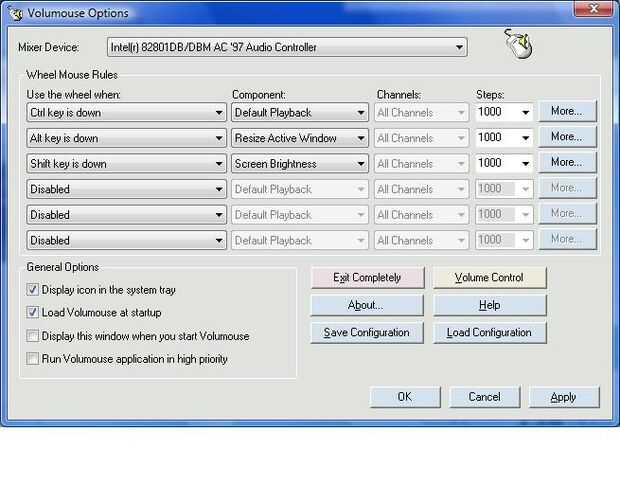Click the Channels: column heading
Screen dimensions: 620x485
pyautogui.click(x=399, y=95)
